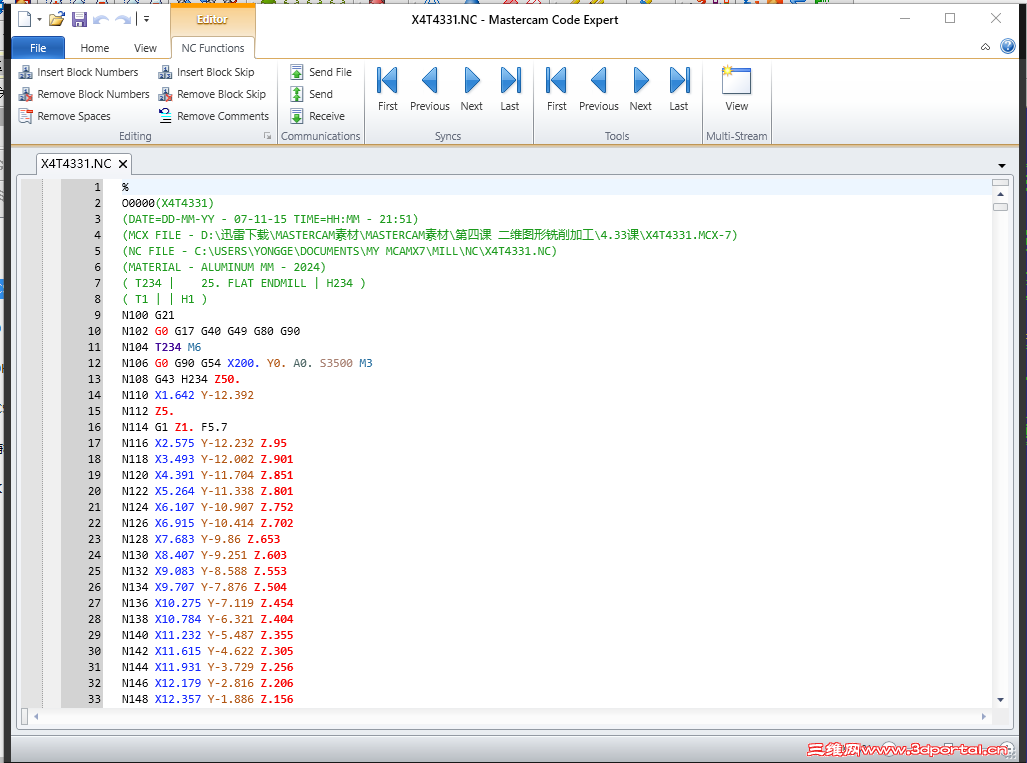This screenshot has width=1027, height=763.
Task: Open the Editing group dialog launcher
Action: [267, 136]
